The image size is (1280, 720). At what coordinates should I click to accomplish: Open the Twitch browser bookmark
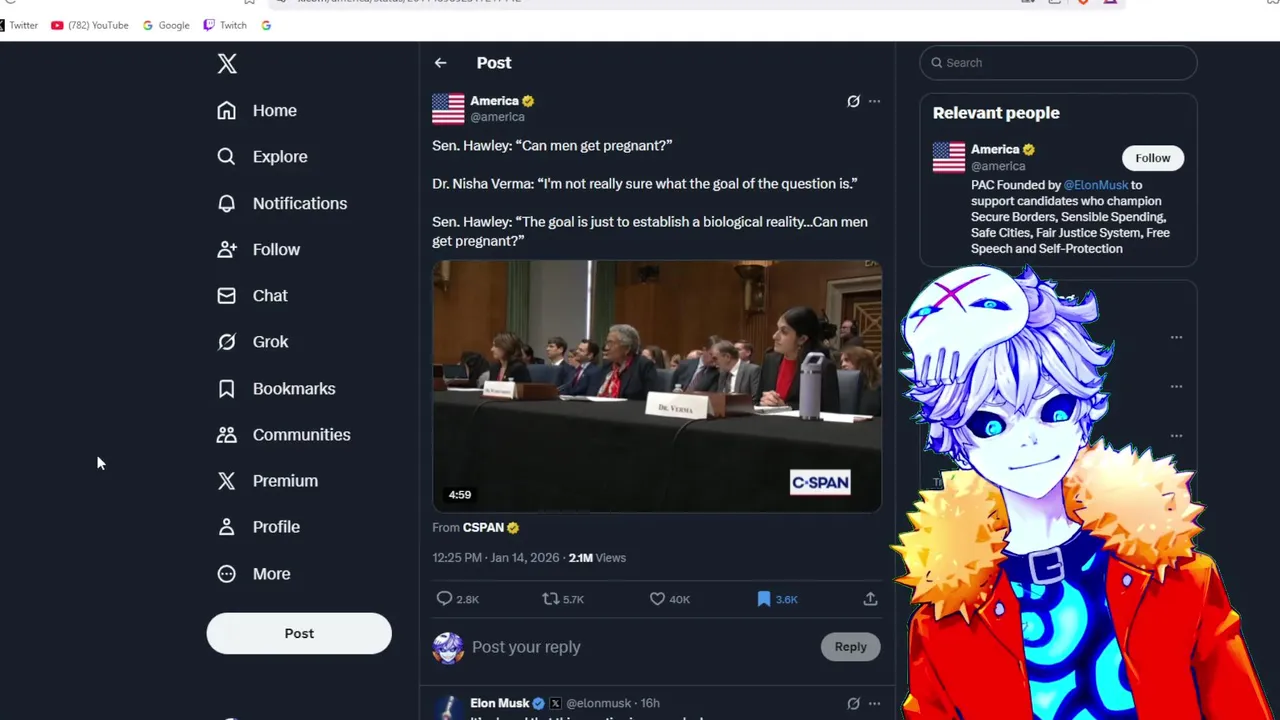(225, 25)
